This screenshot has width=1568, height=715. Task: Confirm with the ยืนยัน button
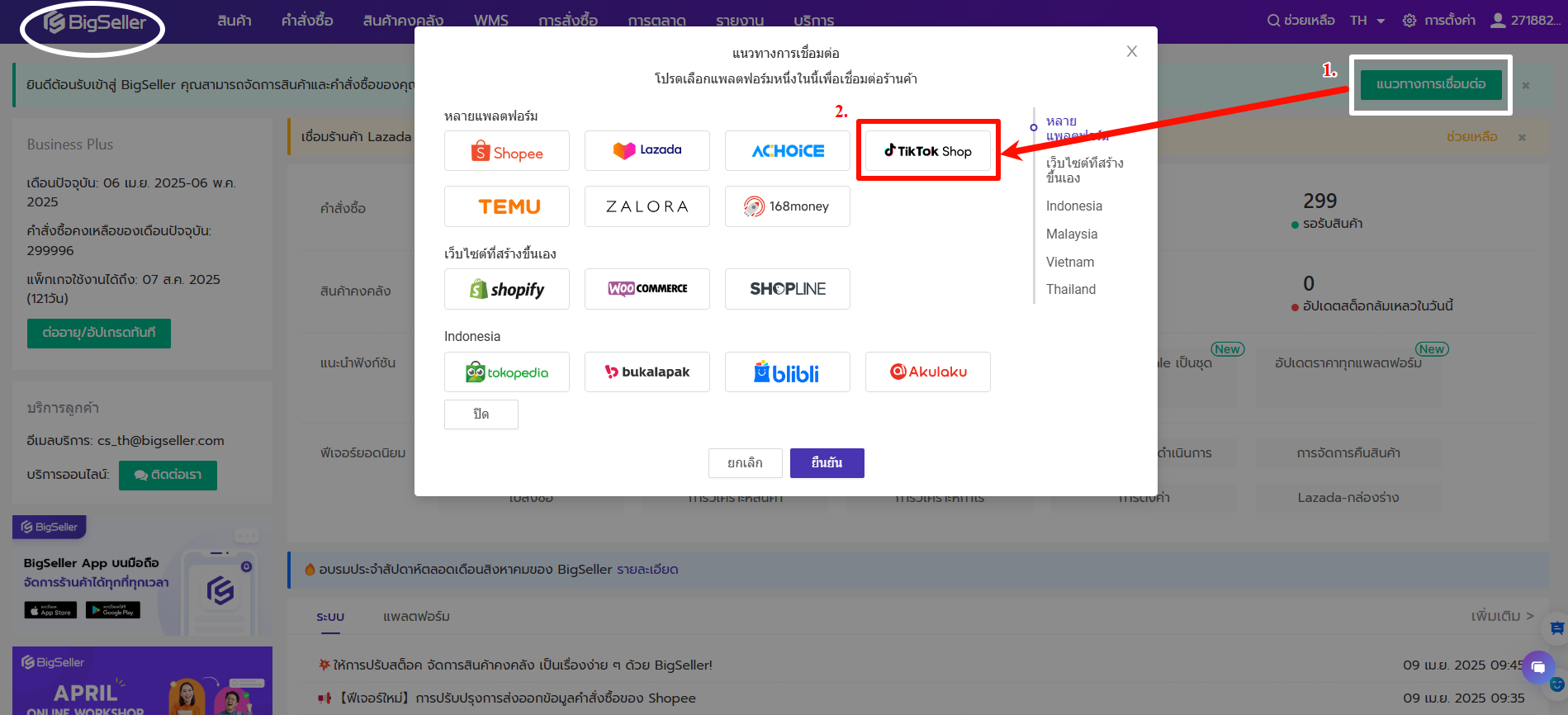(827, 463)
